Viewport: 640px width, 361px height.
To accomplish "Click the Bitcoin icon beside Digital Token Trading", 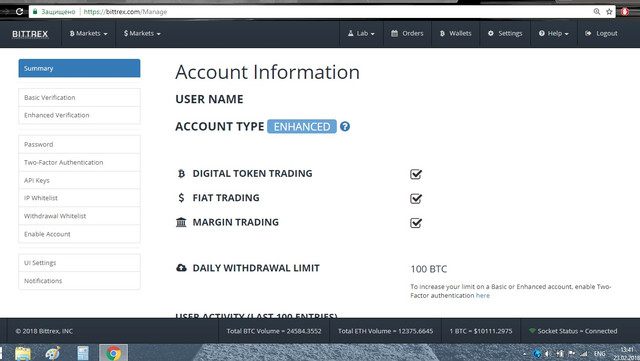I will point(181,174).
